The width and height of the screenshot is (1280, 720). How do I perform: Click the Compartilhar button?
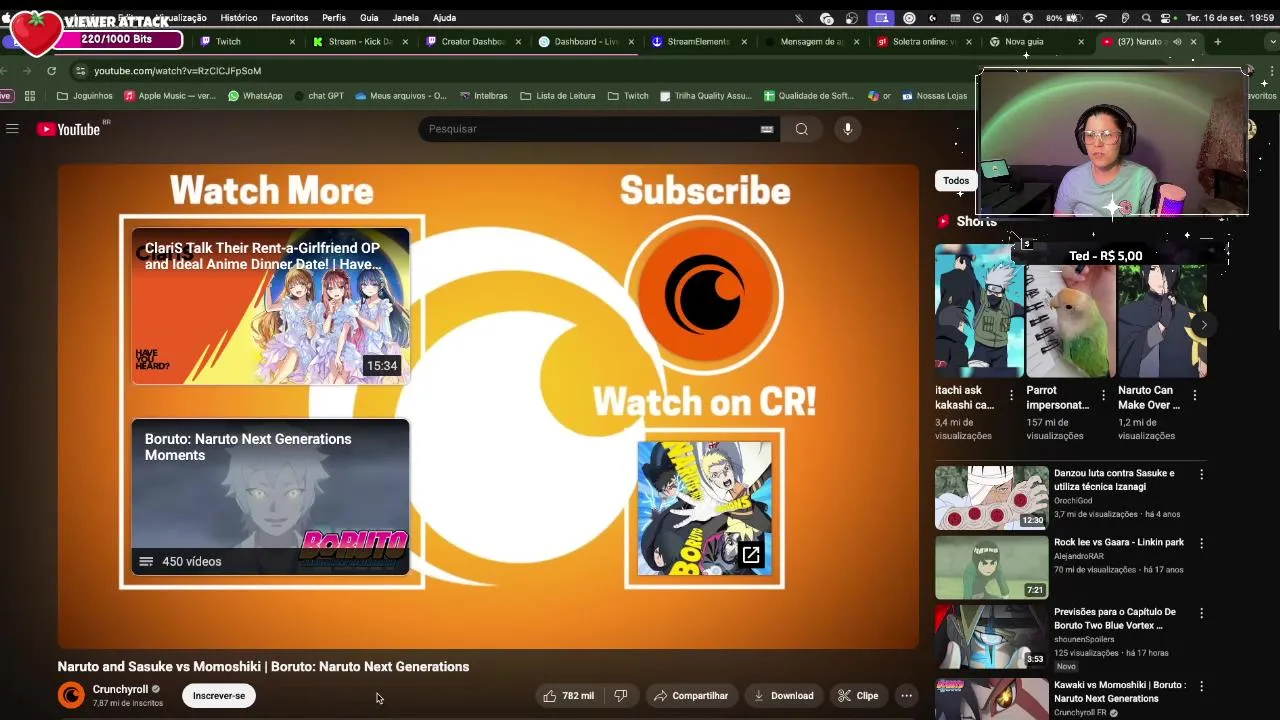click(691, 696)
